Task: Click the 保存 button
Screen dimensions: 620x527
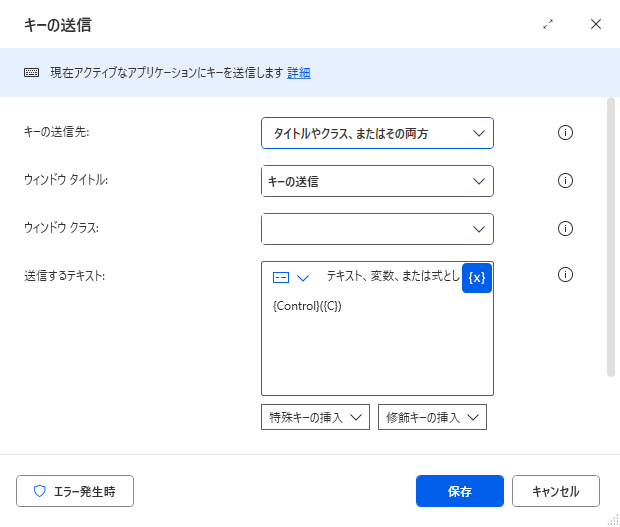Action: 460,491
